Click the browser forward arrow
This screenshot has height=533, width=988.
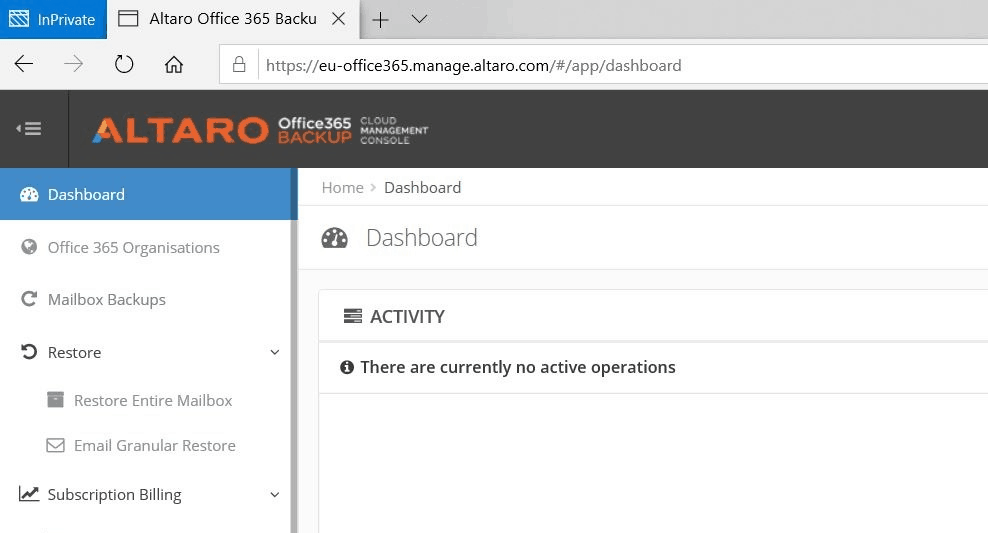tap(74, 64)
